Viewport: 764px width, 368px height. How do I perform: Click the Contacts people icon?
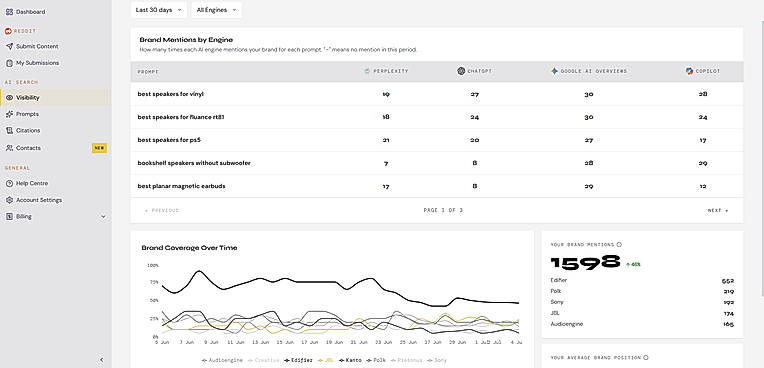point(9,148)
